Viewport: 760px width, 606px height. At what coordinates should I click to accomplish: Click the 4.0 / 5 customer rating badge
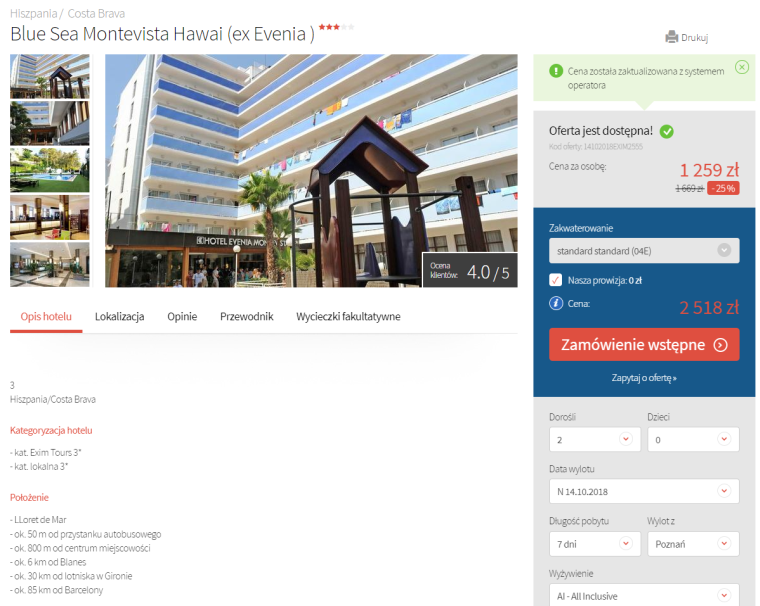(470, 270)
